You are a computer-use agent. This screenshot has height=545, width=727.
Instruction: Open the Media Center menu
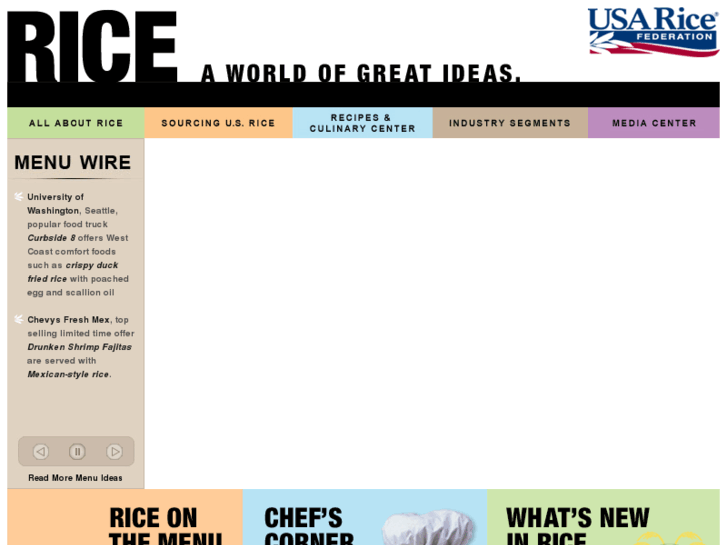[x=654, y=123]
